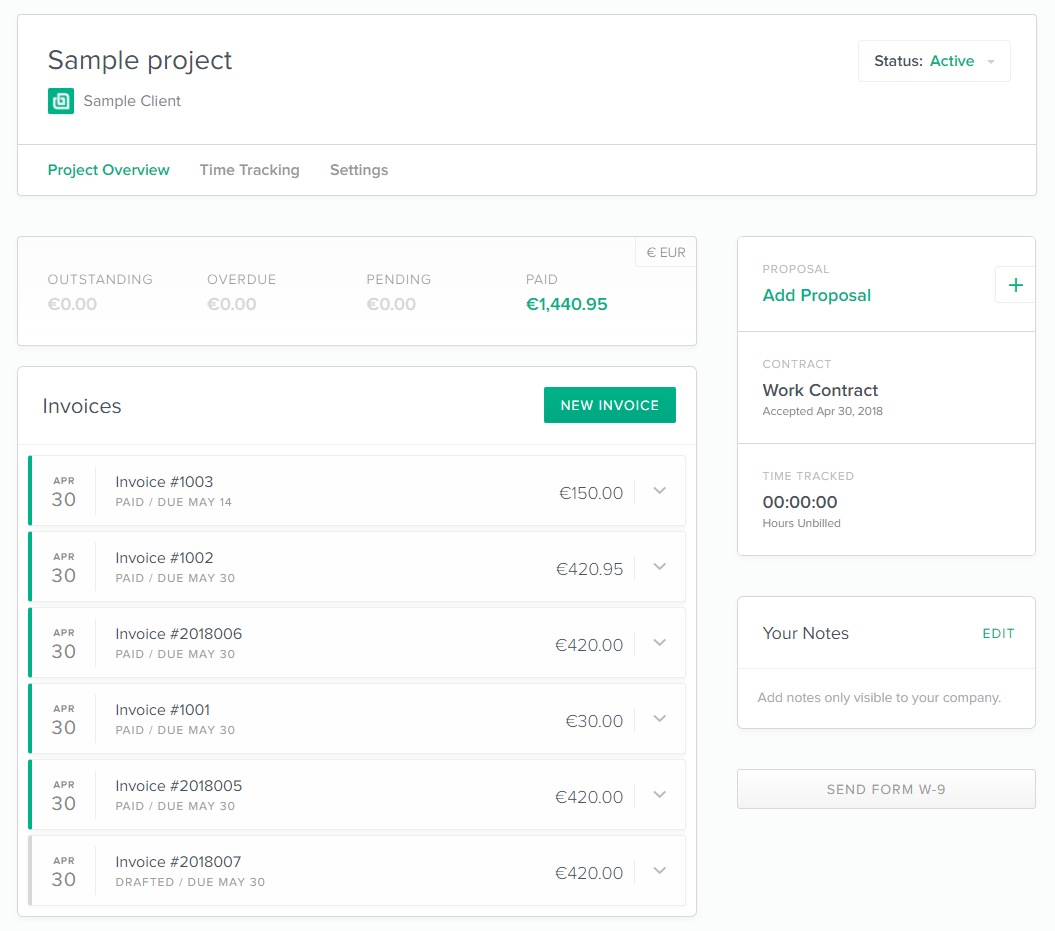
Task: Open the Work Contract link
Action: click(820, 390)
